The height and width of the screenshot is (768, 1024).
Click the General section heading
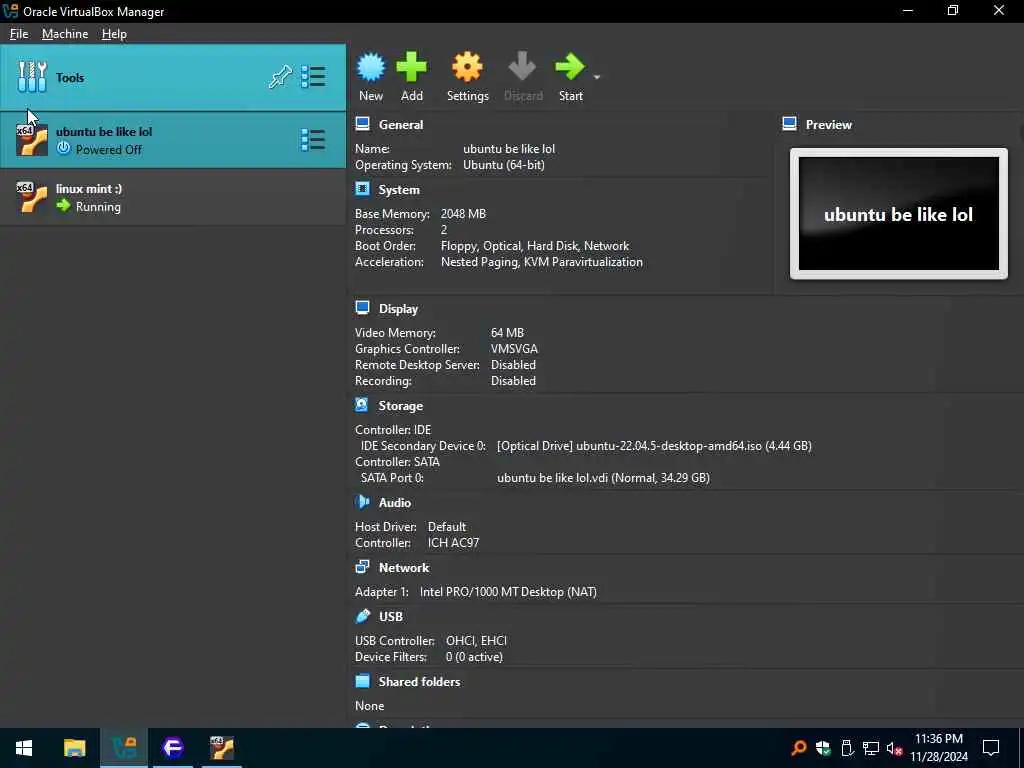[401, 125]
